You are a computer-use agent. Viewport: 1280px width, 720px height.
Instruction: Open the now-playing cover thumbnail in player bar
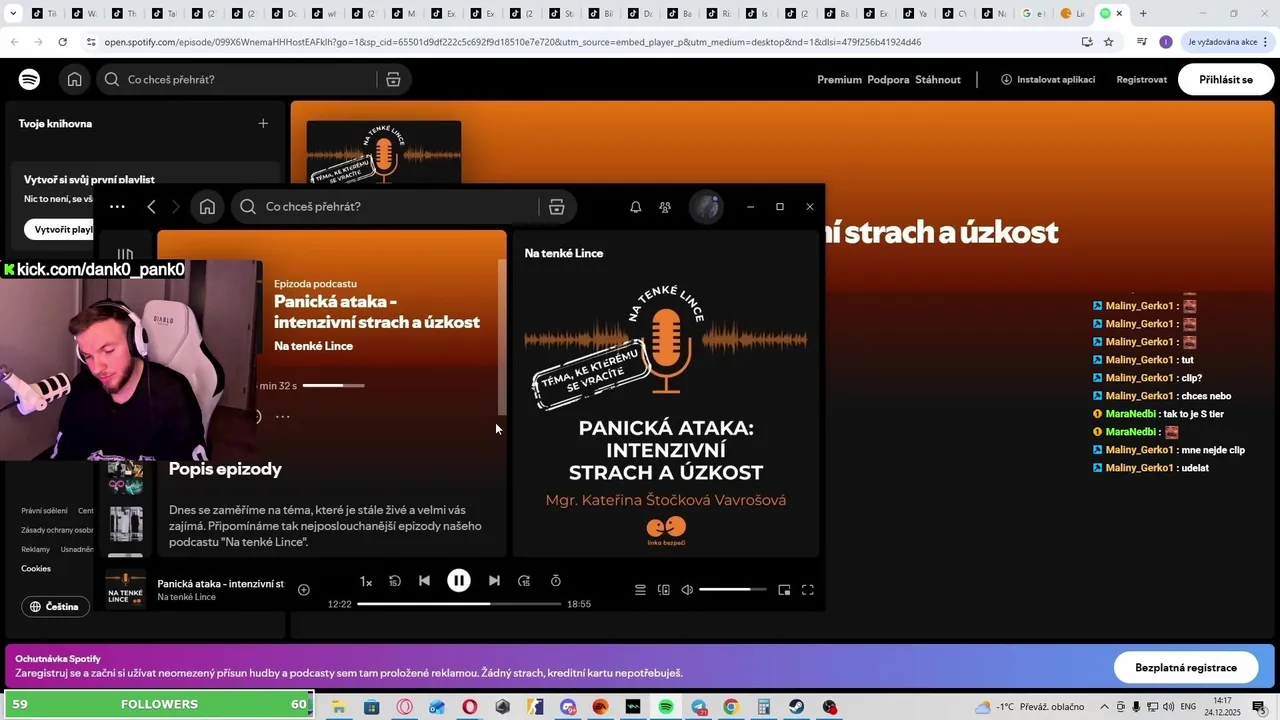point(125,590)
